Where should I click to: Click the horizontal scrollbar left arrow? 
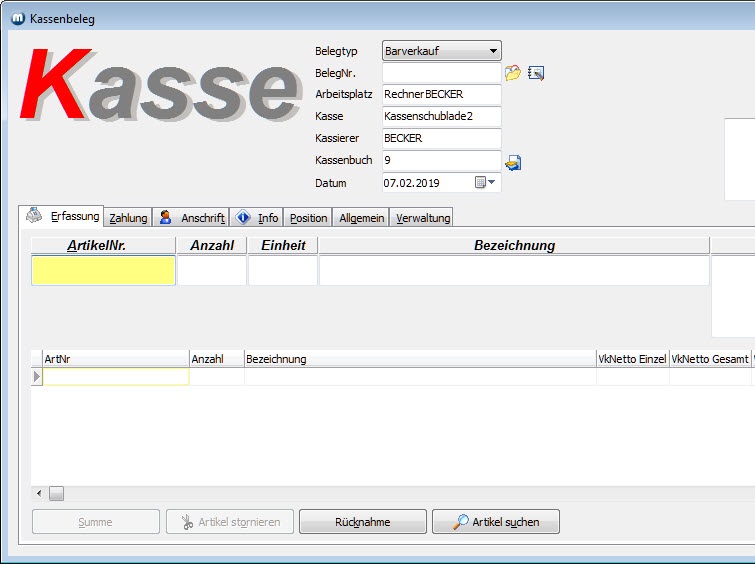click(x=39, y=493)
